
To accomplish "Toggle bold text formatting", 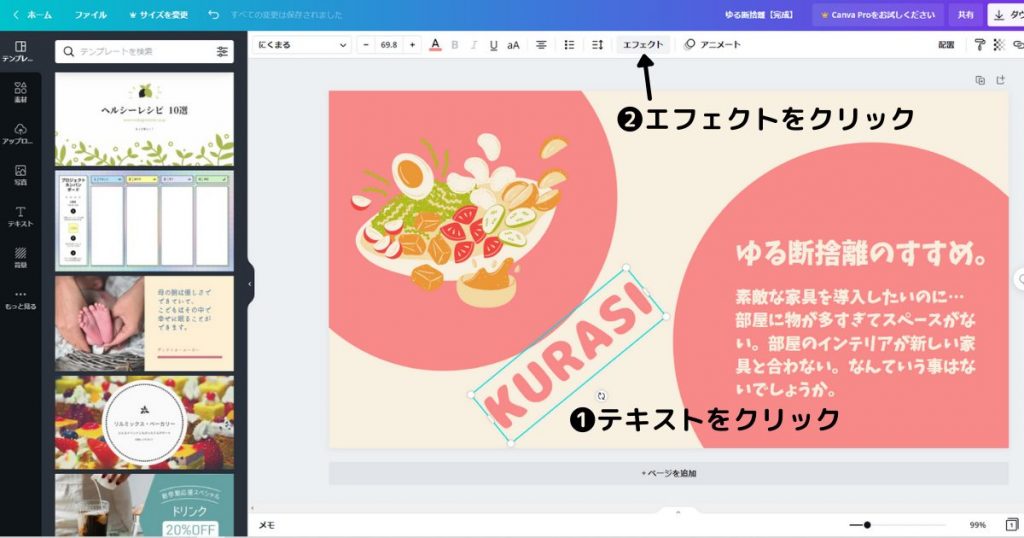I will pyautogui.click(x=455, y=45).
